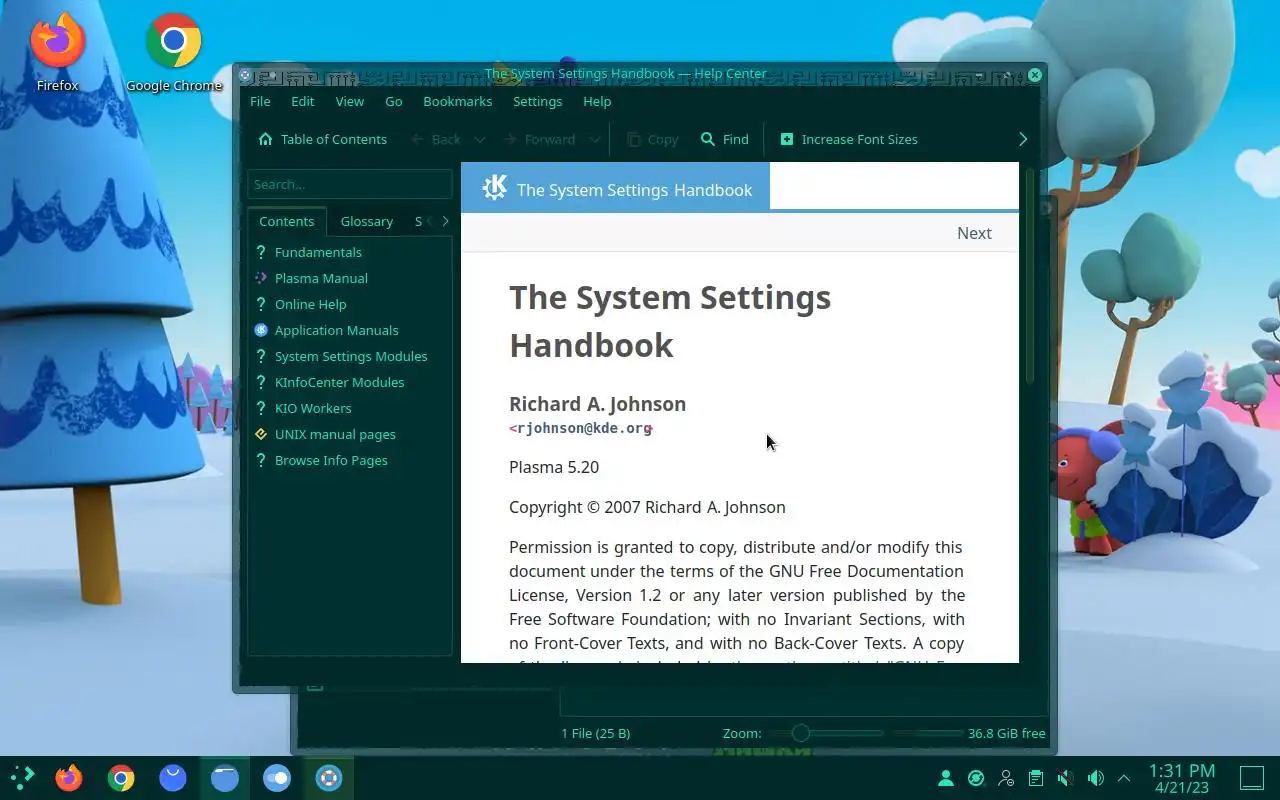
Task: Select Browse Info Pages entry
Action: click(331, 460)
